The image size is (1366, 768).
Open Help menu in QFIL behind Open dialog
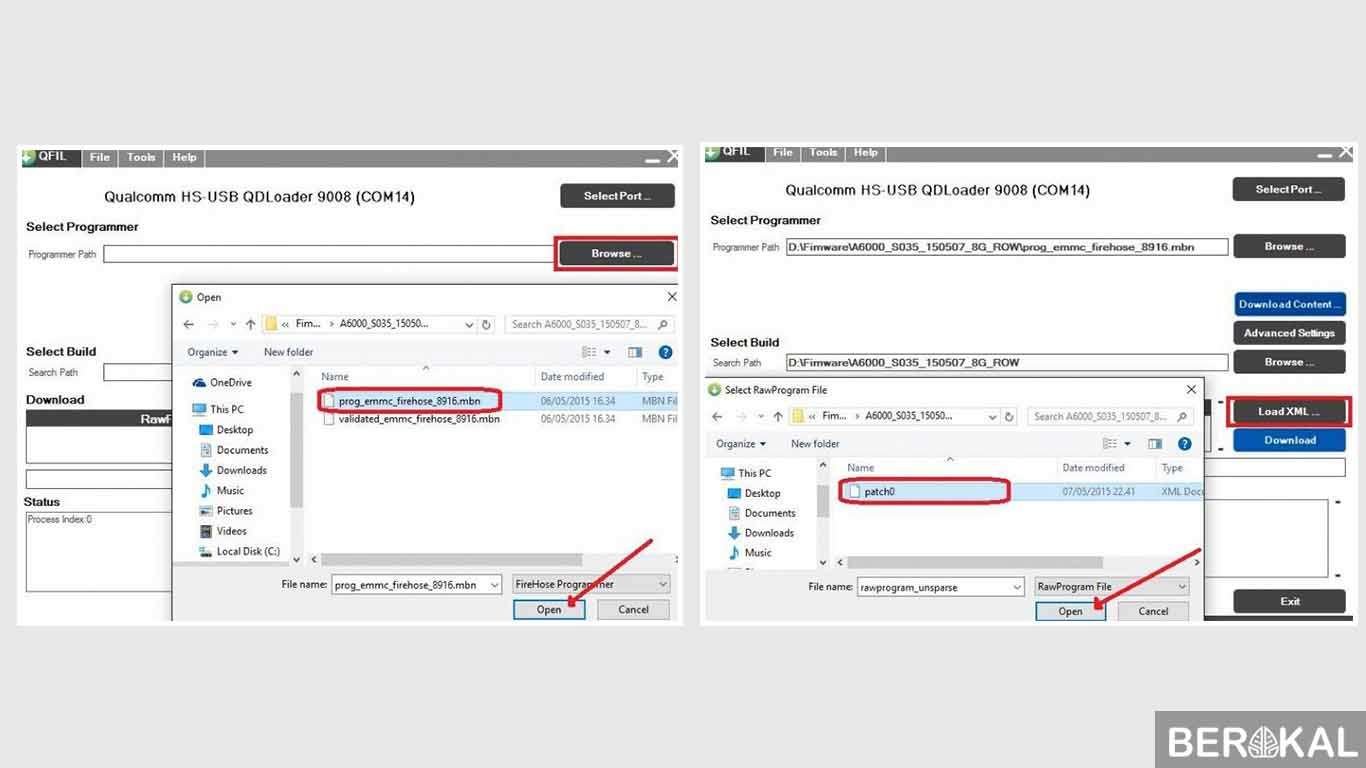coord(184,157)
